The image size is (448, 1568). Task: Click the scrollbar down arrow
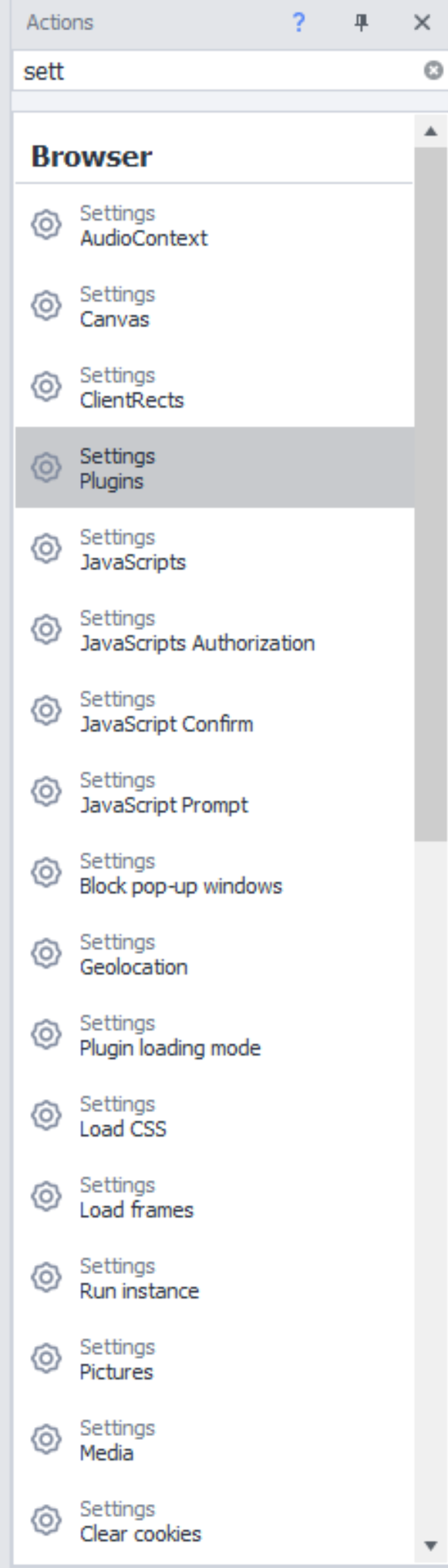point(431,1546)
